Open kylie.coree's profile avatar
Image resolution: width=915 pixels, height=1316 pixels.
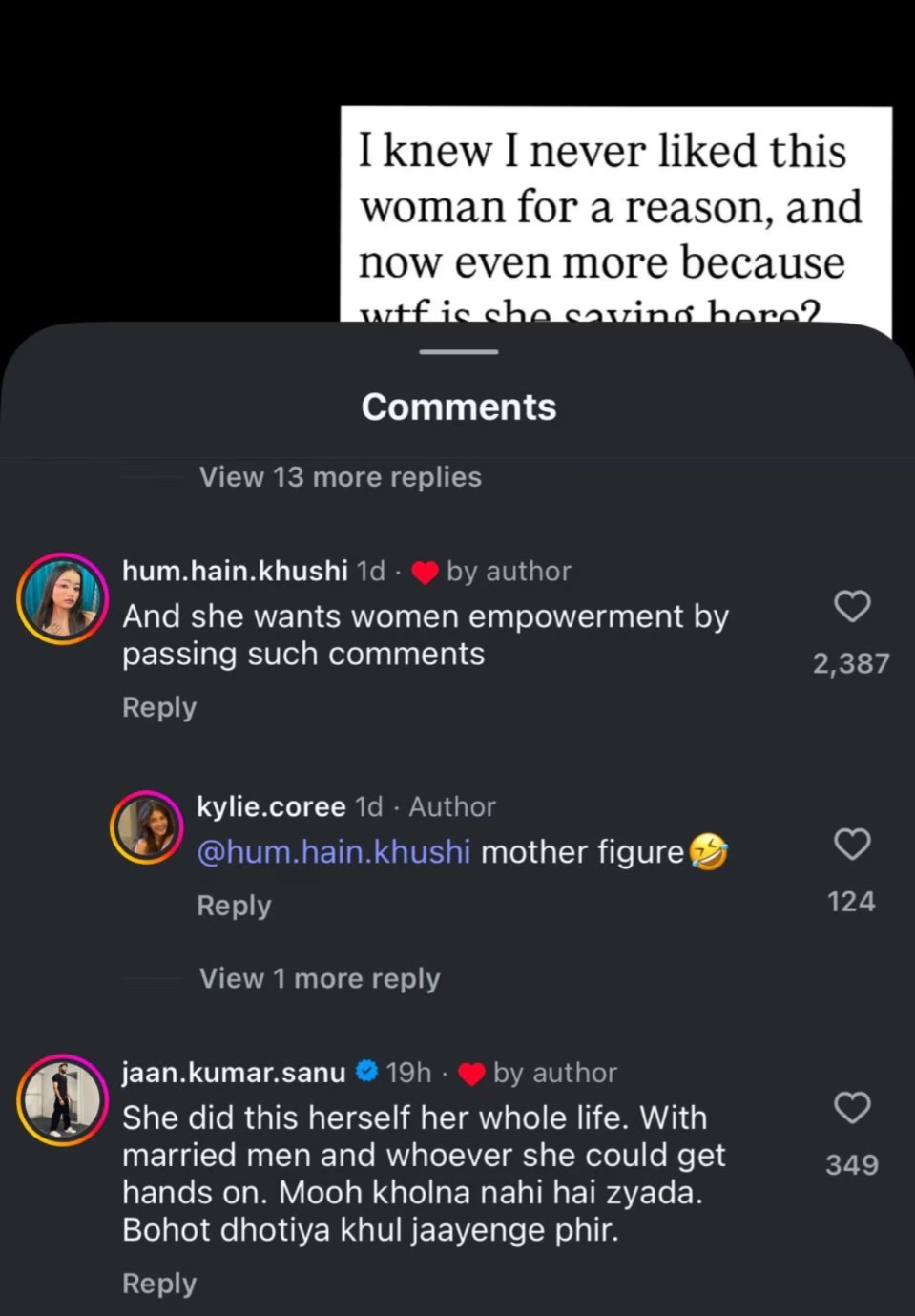pyautogui.click(x=146, y=827)
